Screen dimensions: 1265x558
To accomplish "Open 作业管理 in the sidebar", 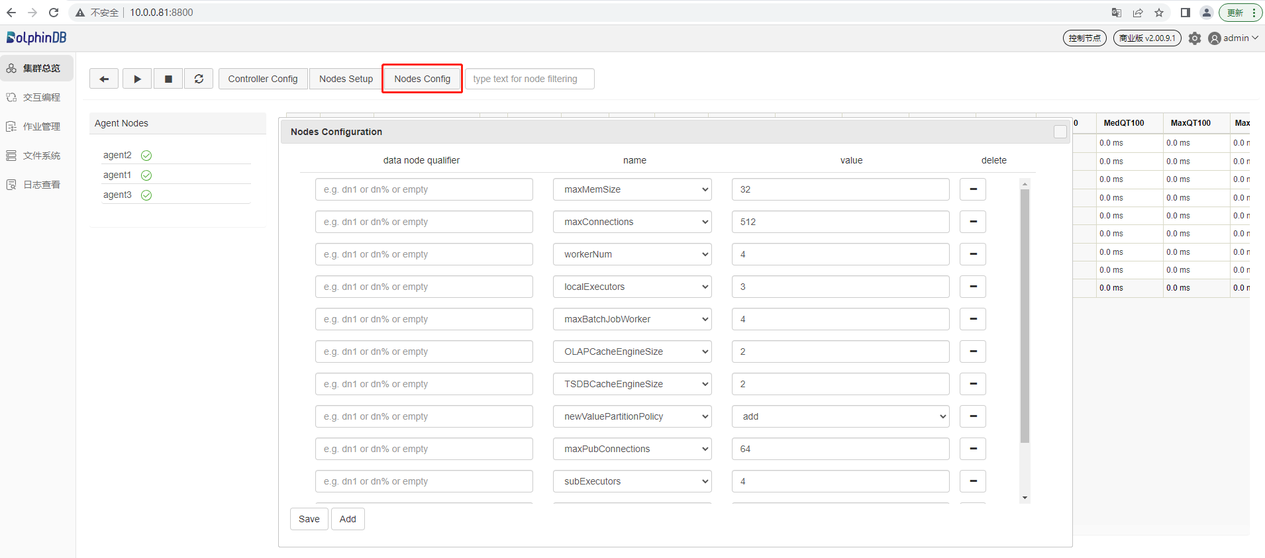I will (41, 127).
